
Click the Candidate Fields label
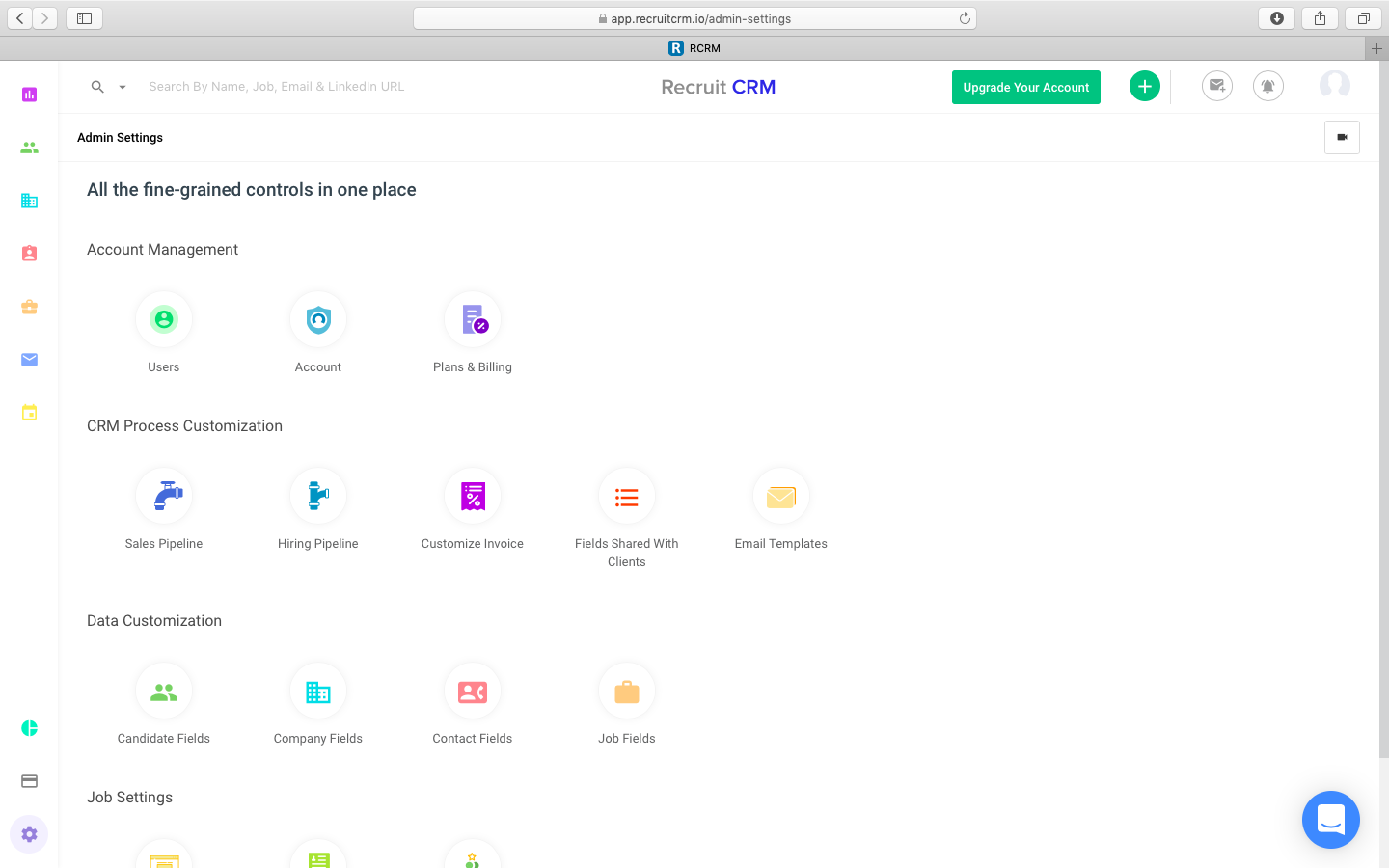click(x=164, y=739)
